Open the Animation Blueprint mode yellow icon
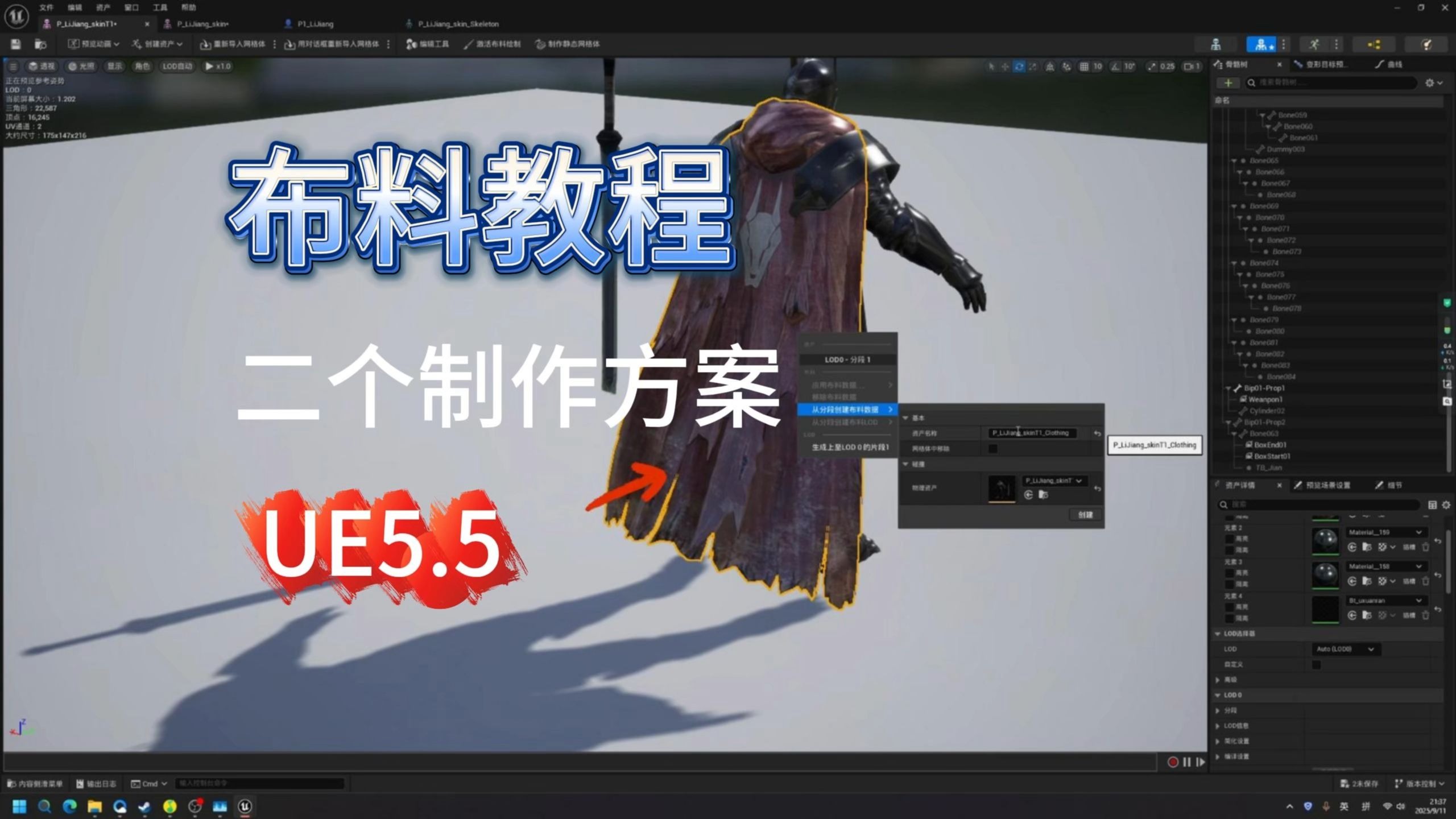The image size is (1456, 819). point(1374,44)
